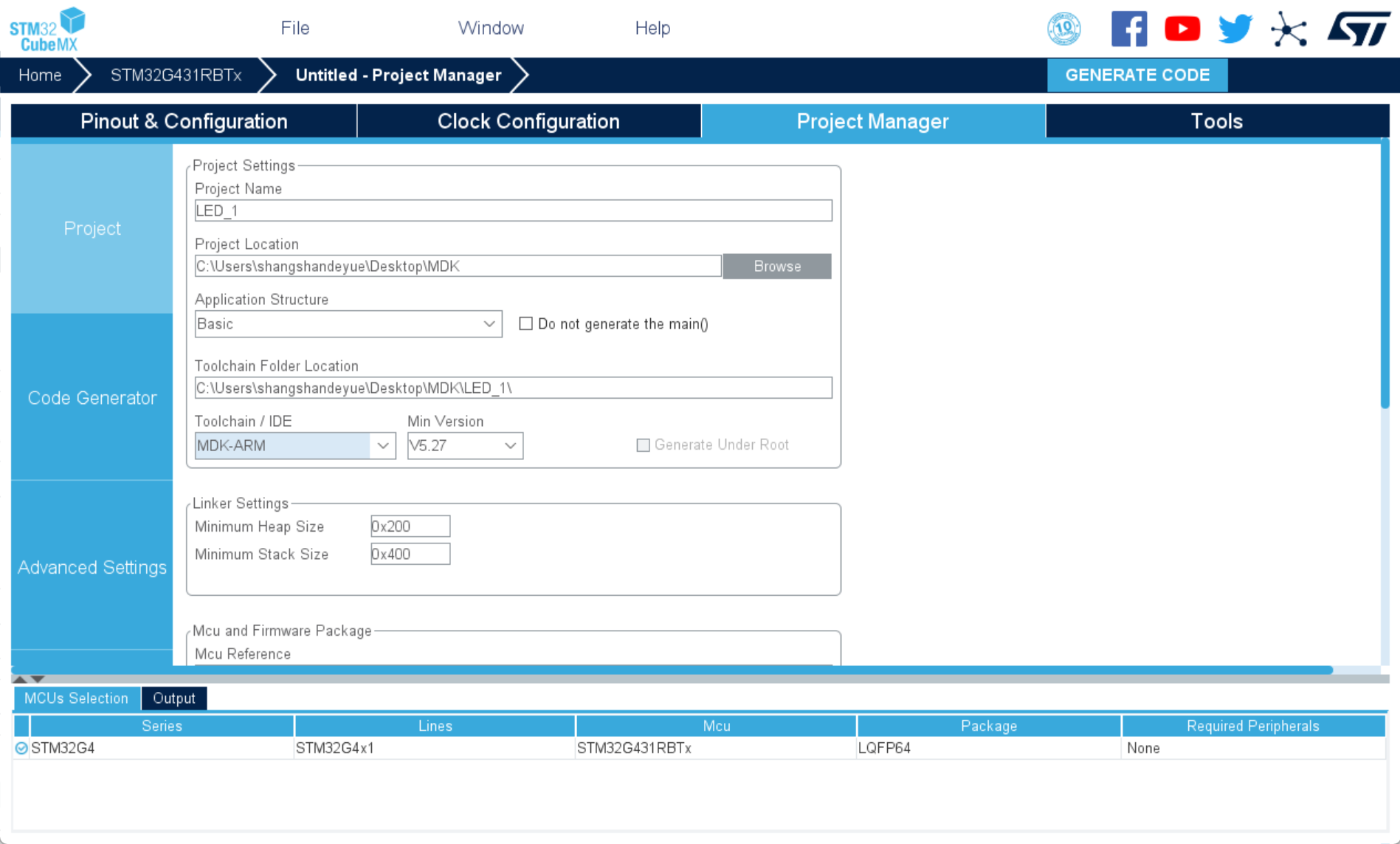The height and width of the screenshot is (844, 1400).
Task: Click the Minimum Heap Size field
Action: pos(410,526)
